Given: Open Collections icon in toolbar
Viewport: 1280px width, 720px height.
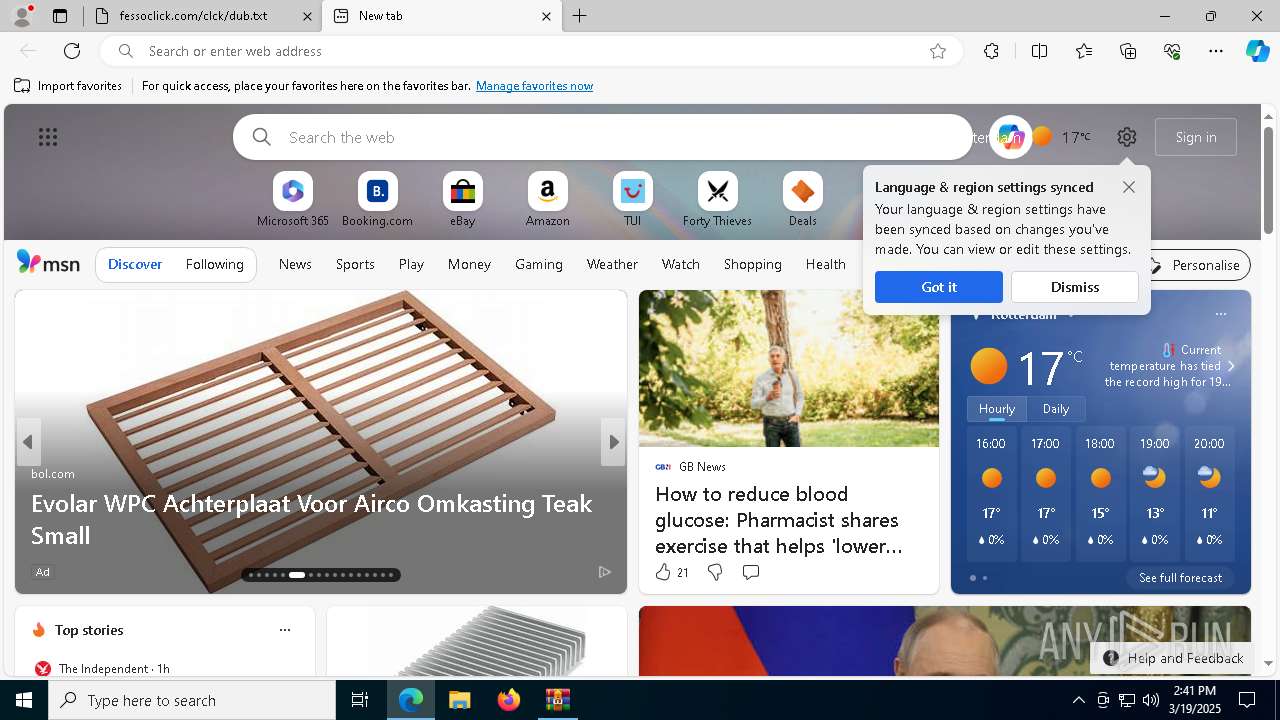Looking at the screenshot, I should tap(1128, 51).
